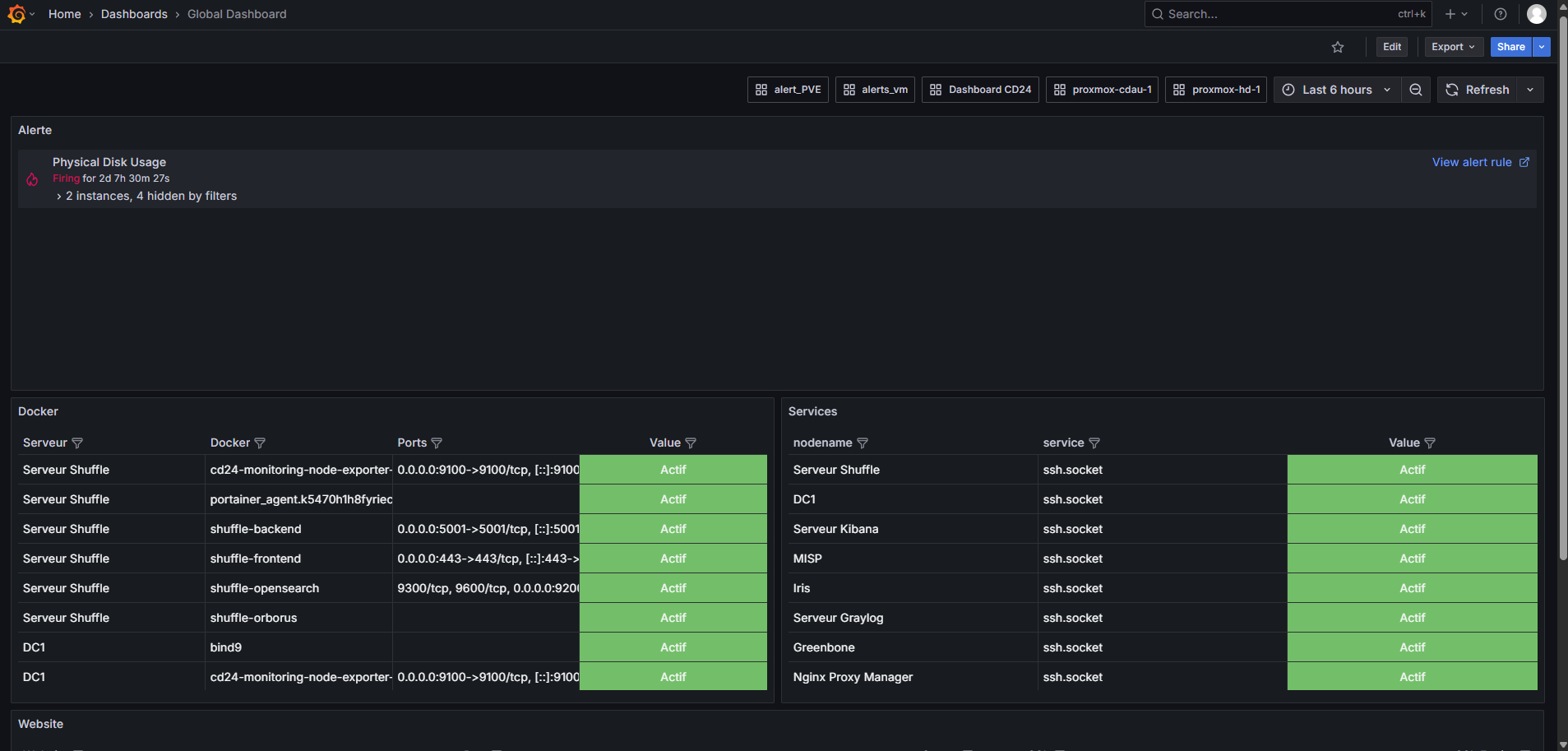
Task: Click Physical Disk Usage alert name
Action: click(x=109, y=162)
